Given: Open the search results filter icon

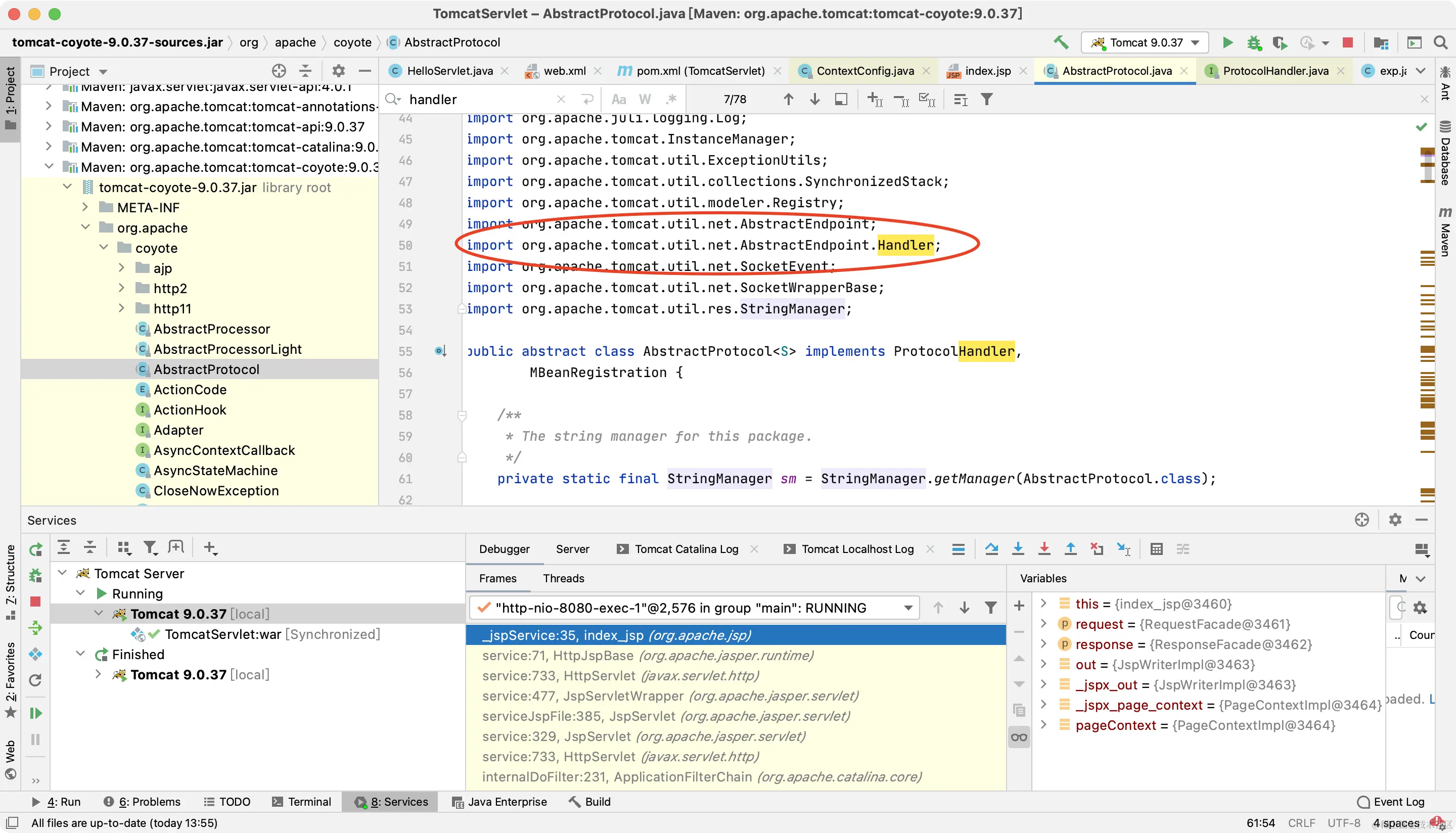Looking at the screenshot, I should click(x=986, y=100).
